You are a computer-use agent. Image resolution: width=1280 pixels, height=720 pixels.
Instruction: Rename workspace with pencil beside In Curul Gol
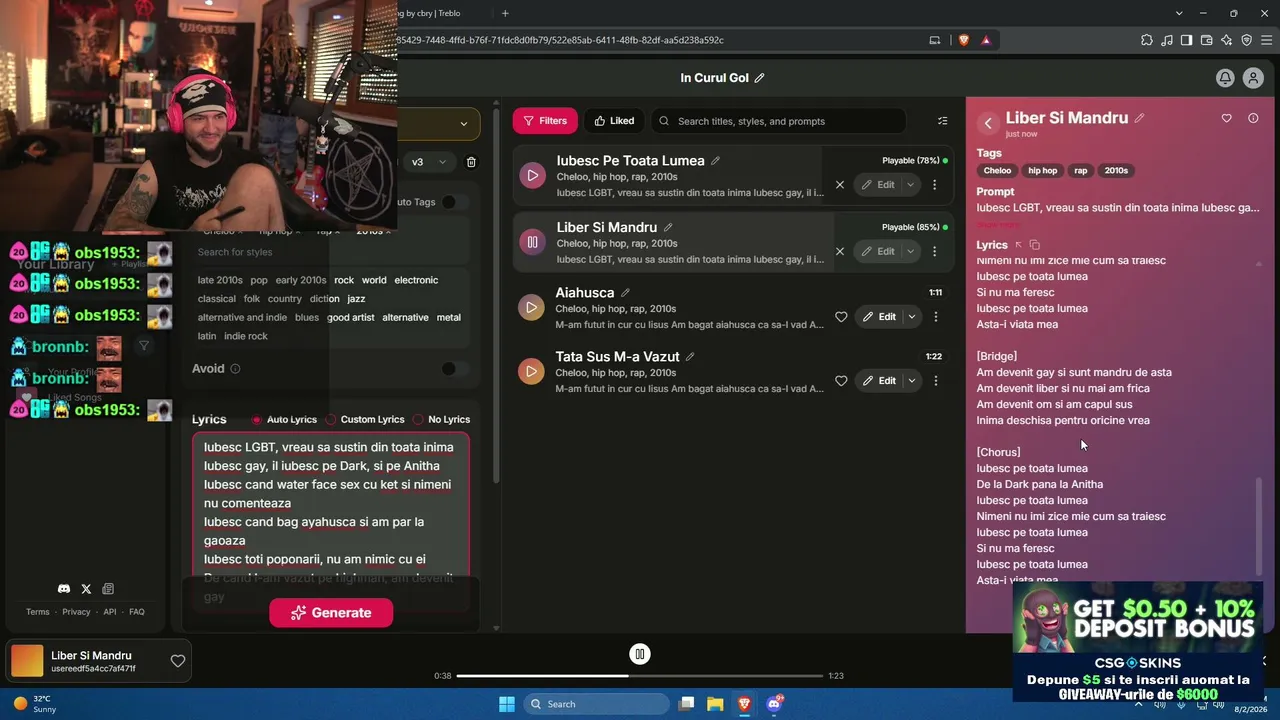(760, 78)
